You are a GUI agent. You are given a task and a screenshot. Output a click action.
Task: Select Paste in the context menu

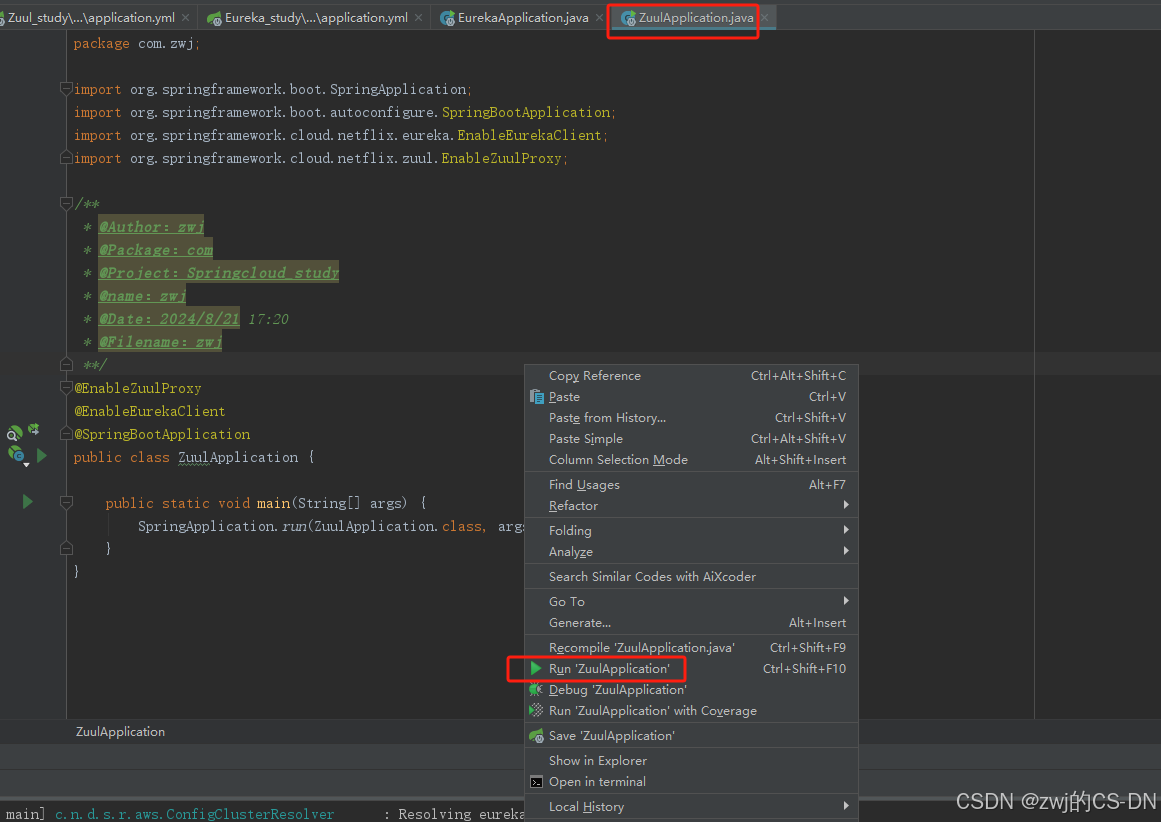tap(692, 397)
